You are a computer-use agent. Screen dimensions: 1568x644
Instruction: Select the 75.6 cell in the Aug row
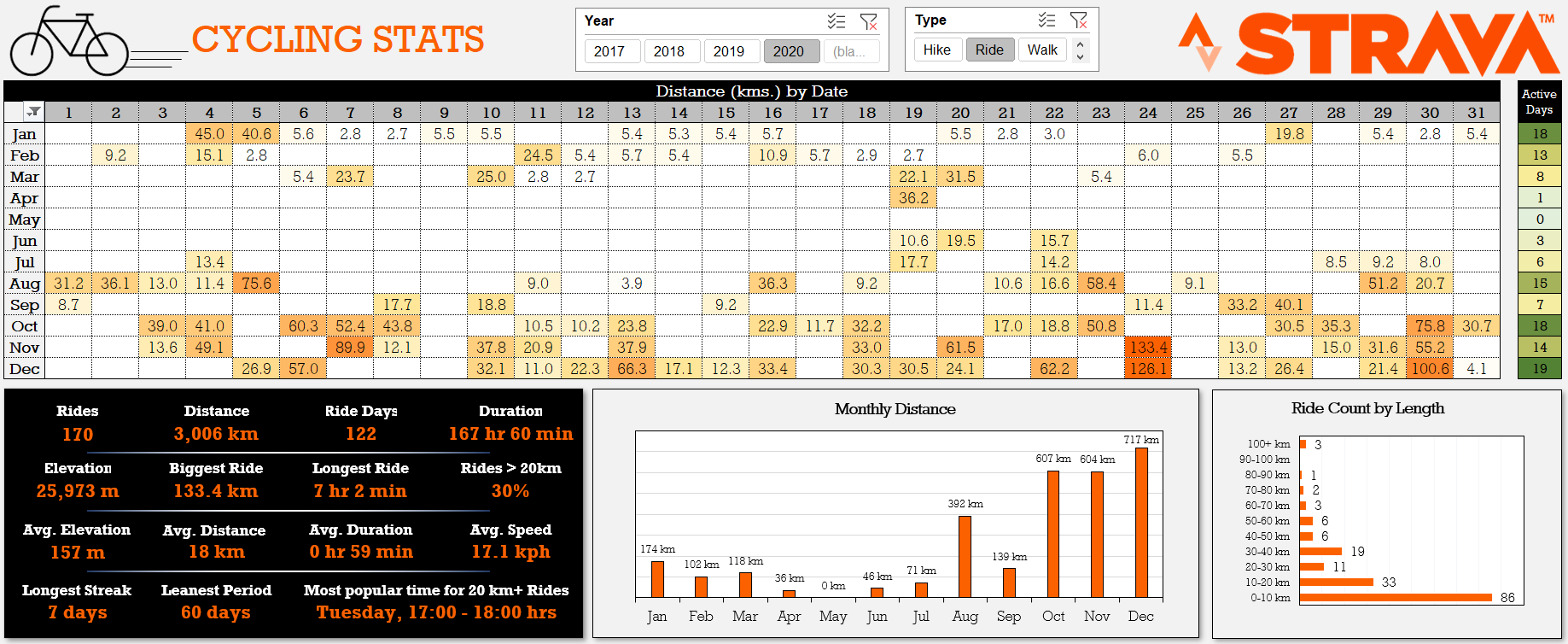tap(256, 284)
